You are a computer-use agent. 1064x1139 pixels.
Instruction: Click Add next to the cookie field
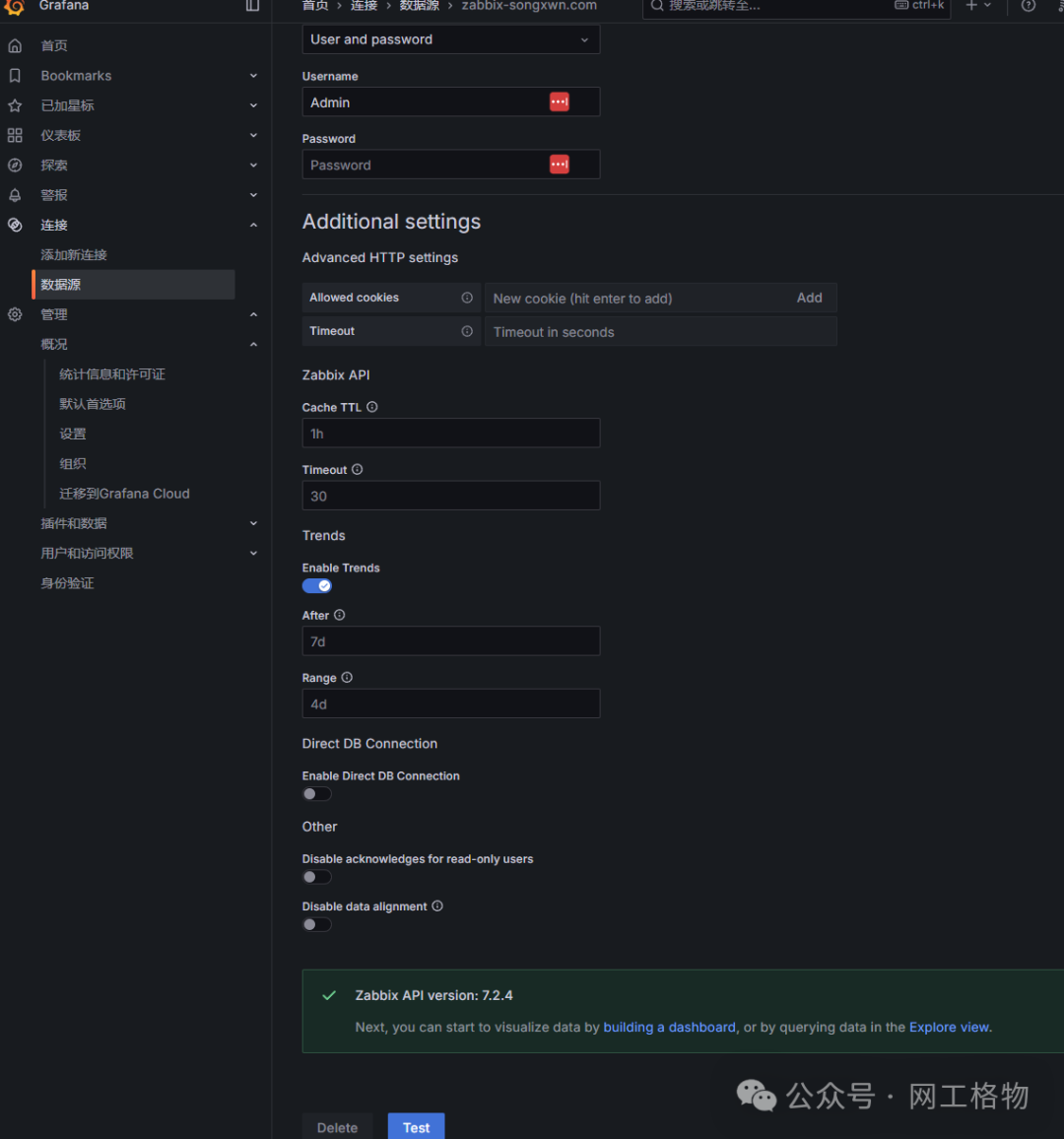[809, 298]
